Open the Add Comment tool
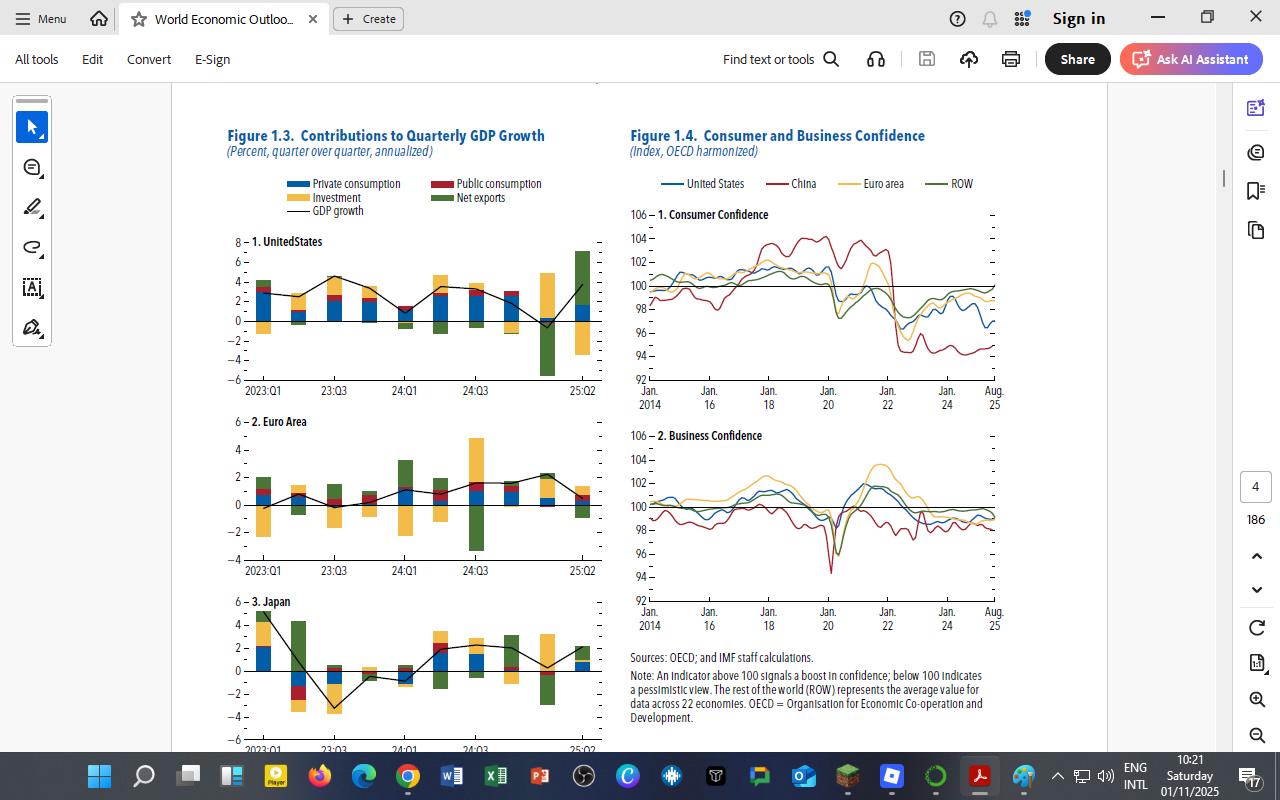 [x=32, y=167]
